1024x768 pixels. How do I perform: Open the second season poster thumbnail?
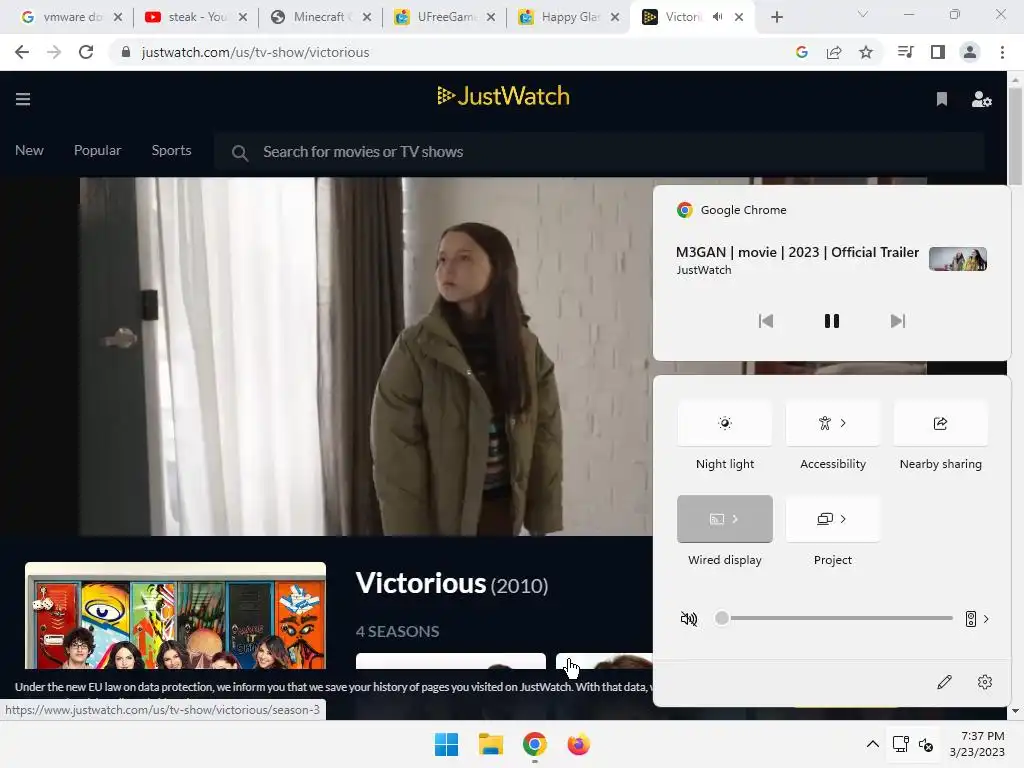(604, 660)
